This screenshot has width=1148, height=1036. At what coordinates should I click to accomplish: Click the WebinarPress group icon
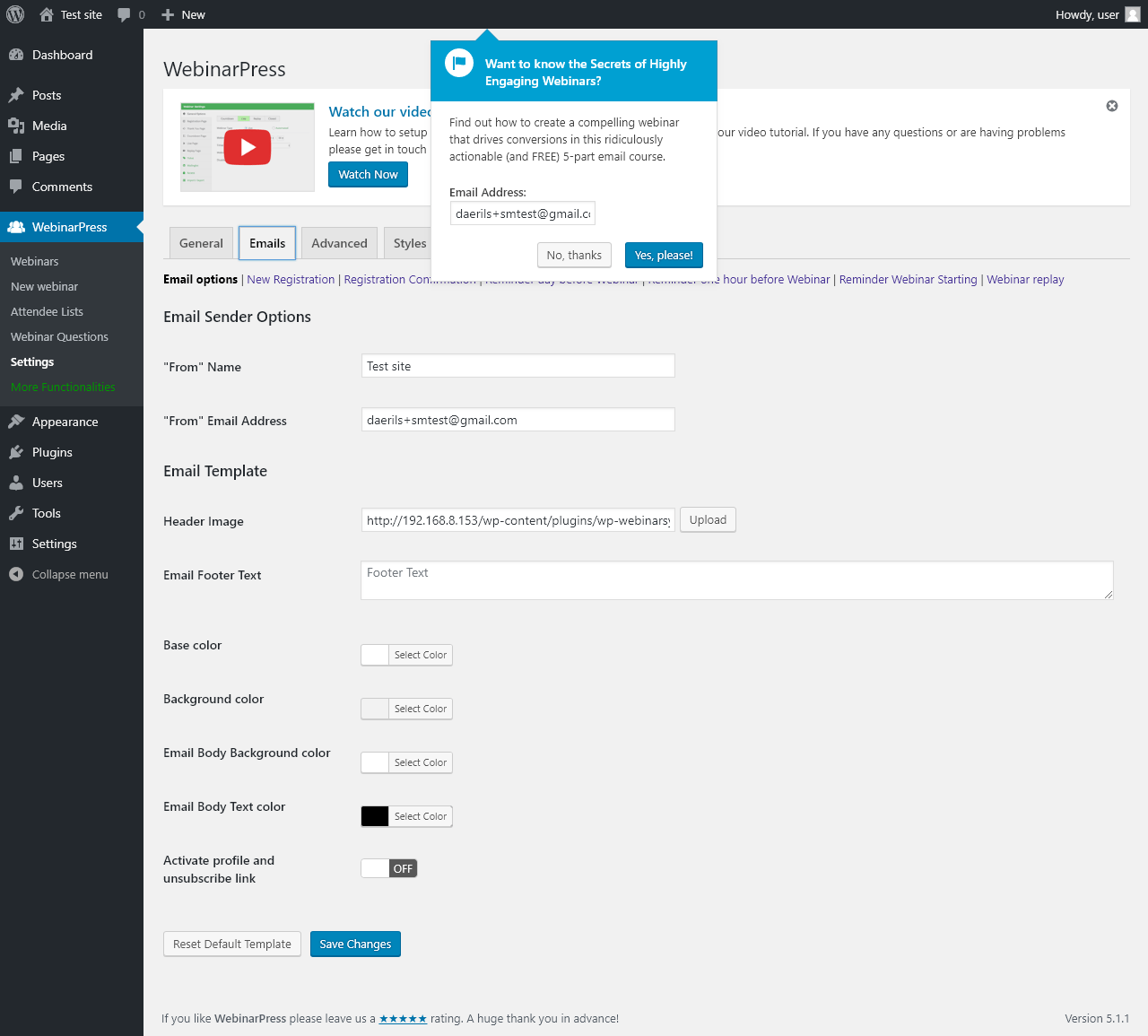[16, 227]
